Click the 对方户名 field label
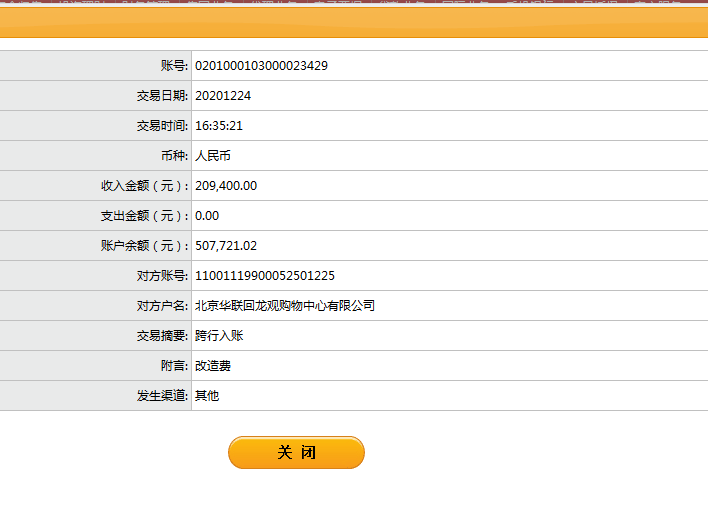Screen dimensions: 708x511 pos(162,306)
